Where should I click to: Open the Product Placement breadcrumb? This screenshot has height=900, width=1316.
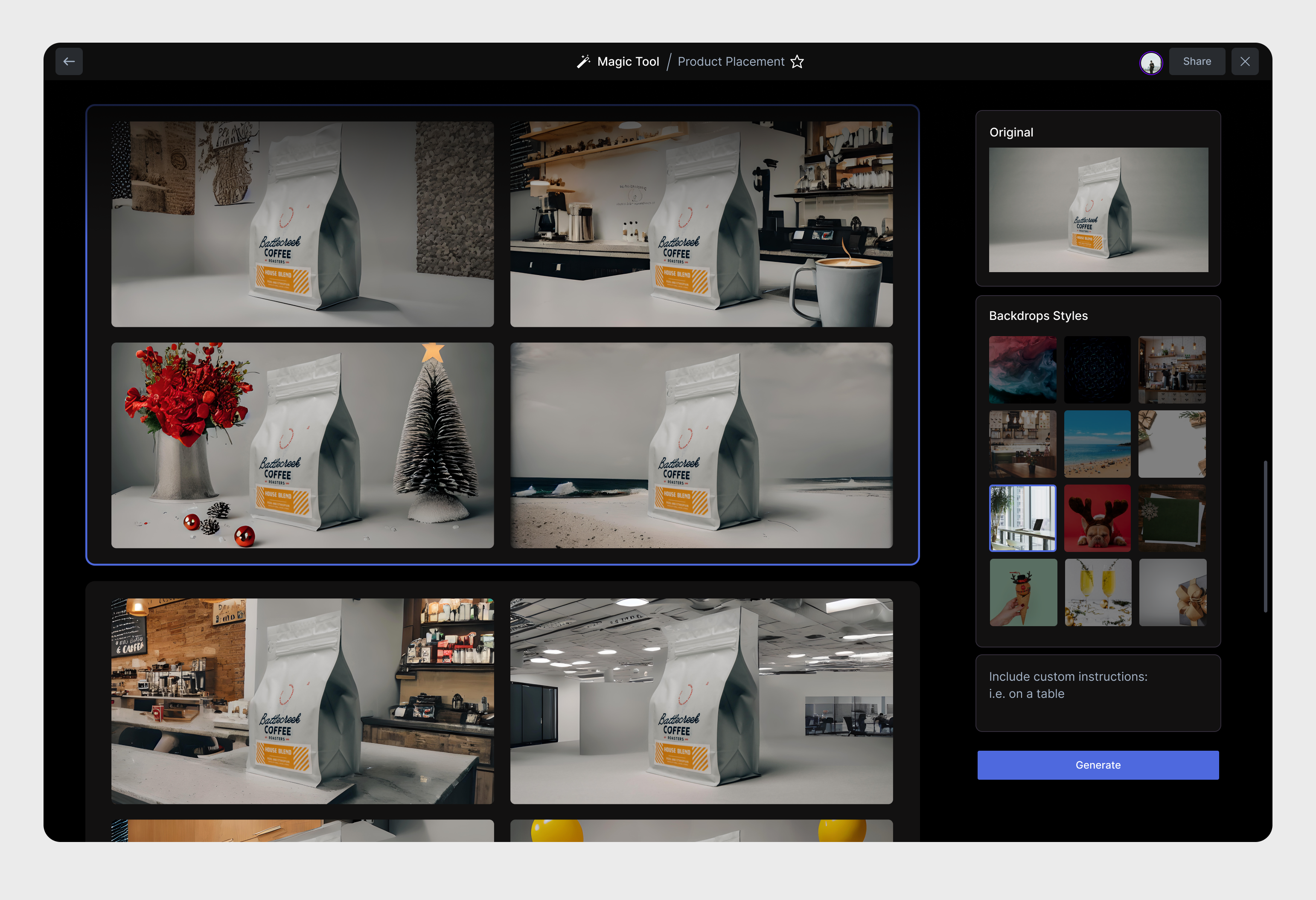pos(731,62)
